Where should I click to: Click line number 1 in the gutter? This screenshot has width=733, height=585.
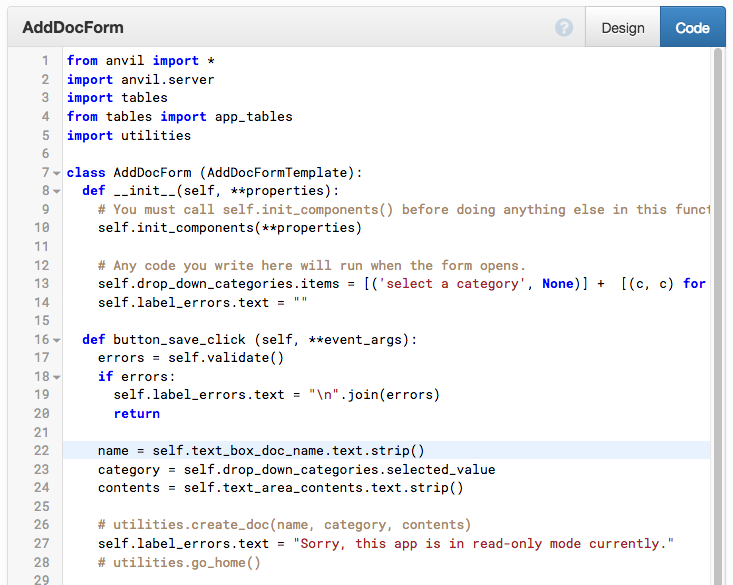tap(44, 61)
